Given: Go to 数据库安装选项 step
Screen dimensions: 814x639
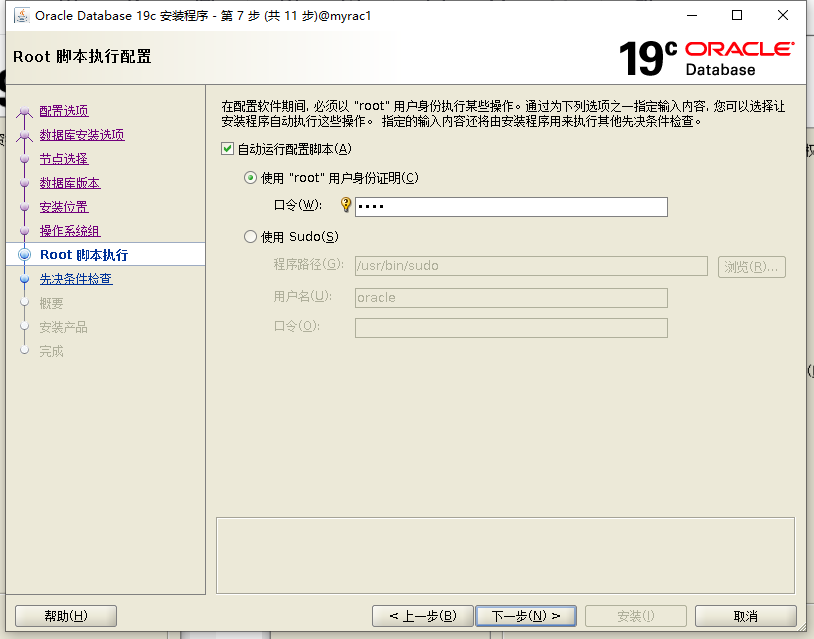Looking at the screenshot, I should tap(82, 135).
